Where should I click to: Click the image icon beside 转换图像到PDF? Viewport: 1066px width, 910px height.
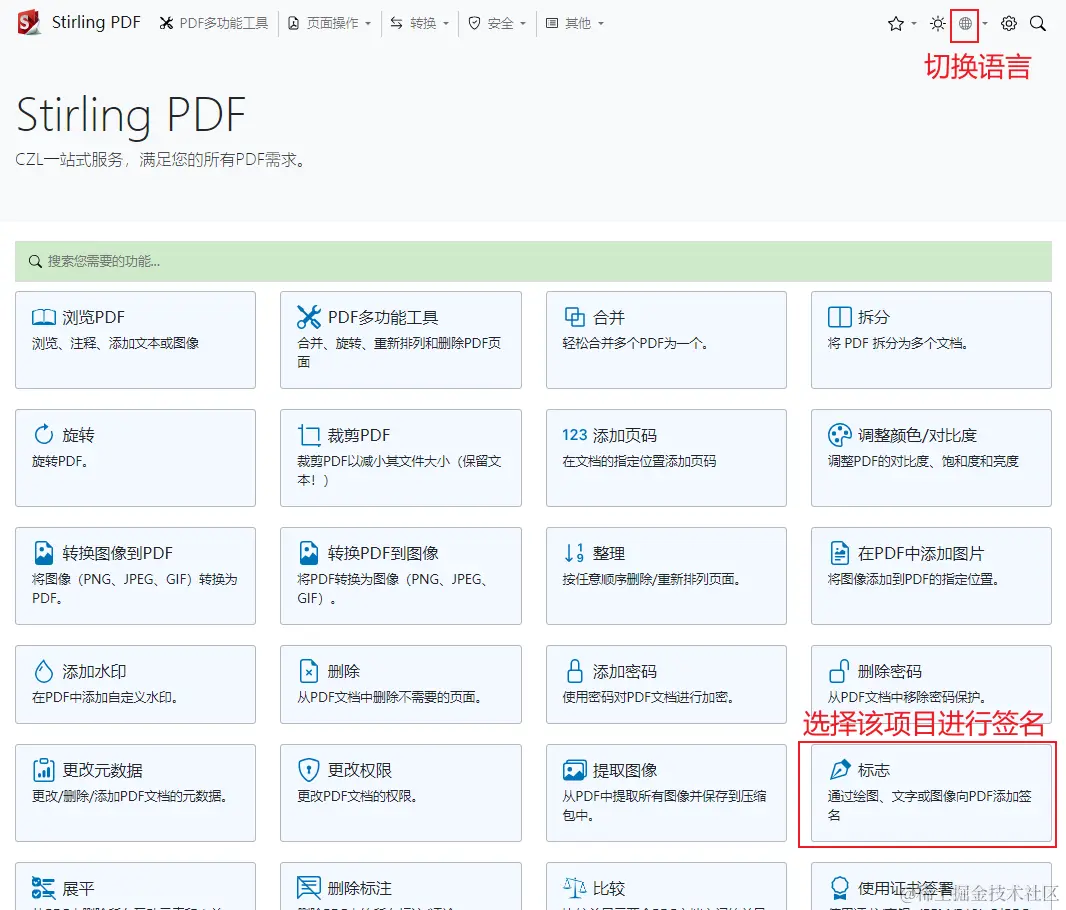[x=44, y=553]
